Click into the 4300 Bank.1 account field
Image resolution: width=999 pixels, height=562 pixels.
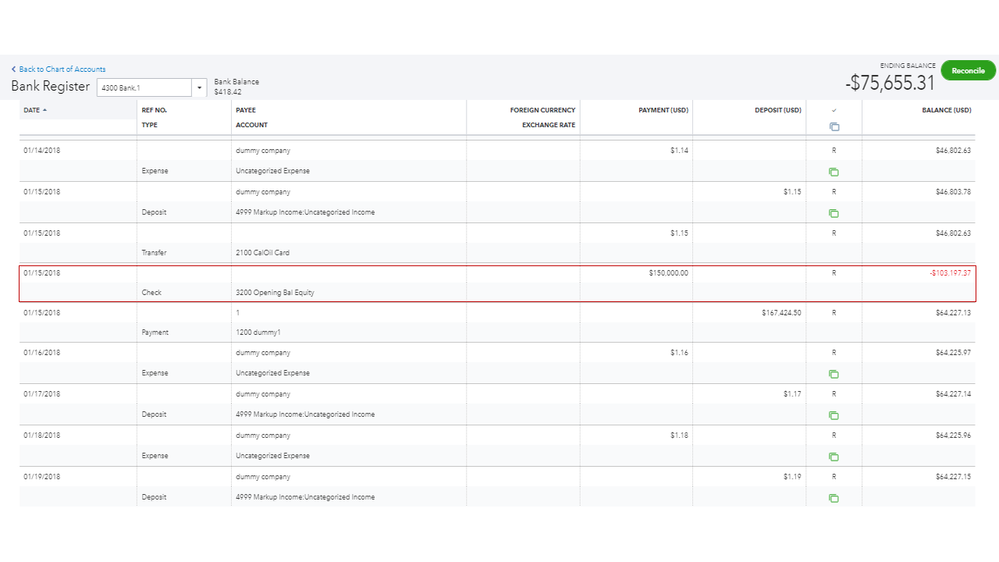(143, 88)
